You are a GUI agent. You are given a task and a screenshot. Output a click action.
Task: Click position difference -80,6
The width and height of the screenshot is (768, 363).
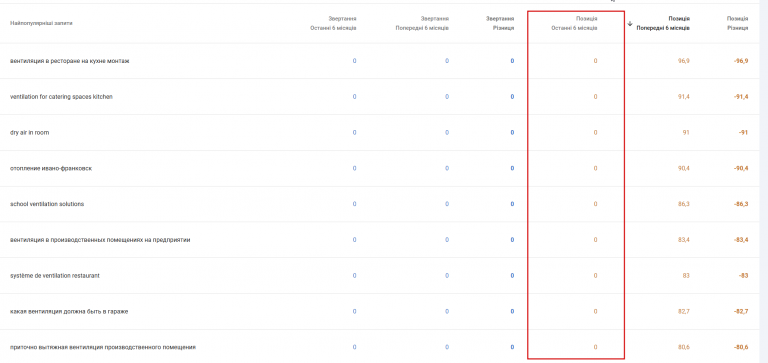point(741,347)
